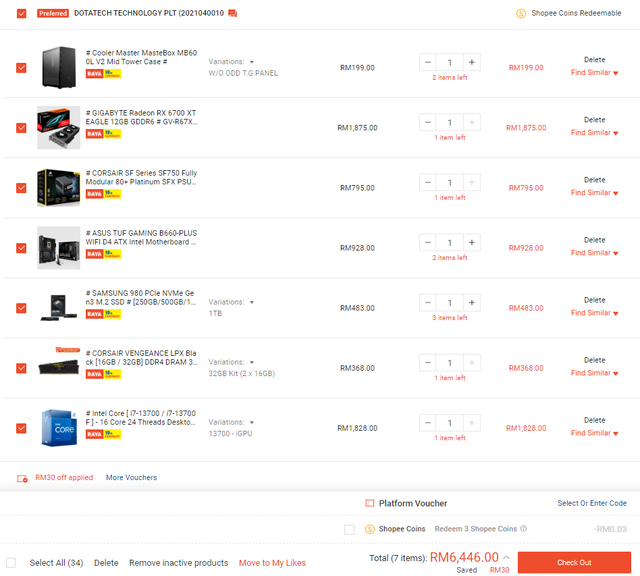Uncheck the CORSAIR VENGEANCE LPX item
The width and height of the screenshot is (640, 576).
pos(21,368)
